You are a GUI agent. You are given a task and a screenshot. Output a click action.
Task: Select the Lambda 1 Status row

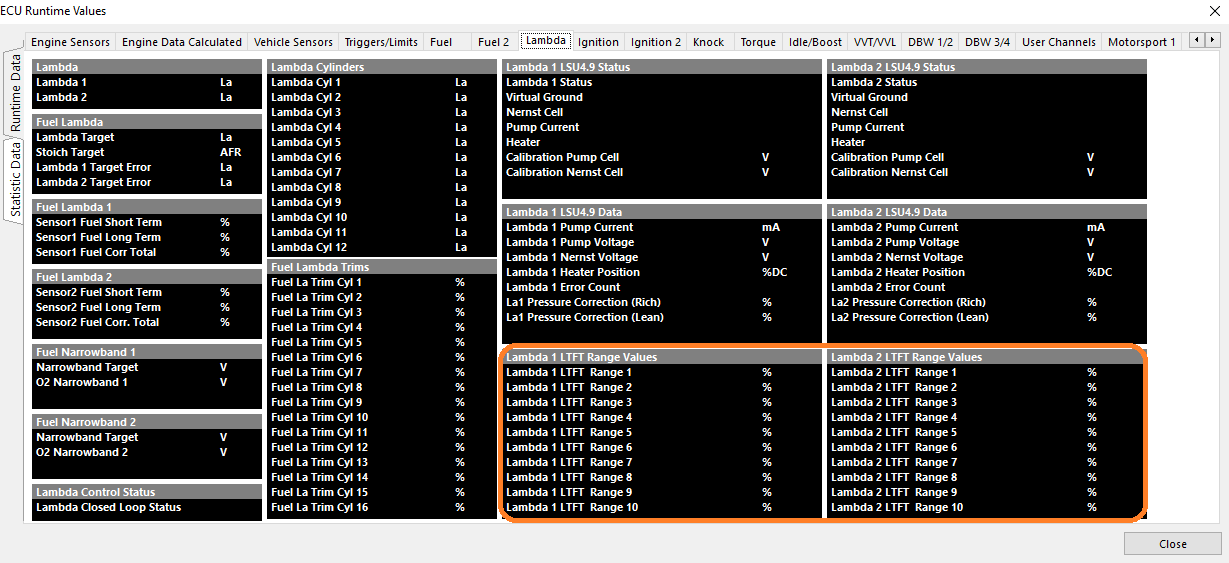[x=662, y=82]
